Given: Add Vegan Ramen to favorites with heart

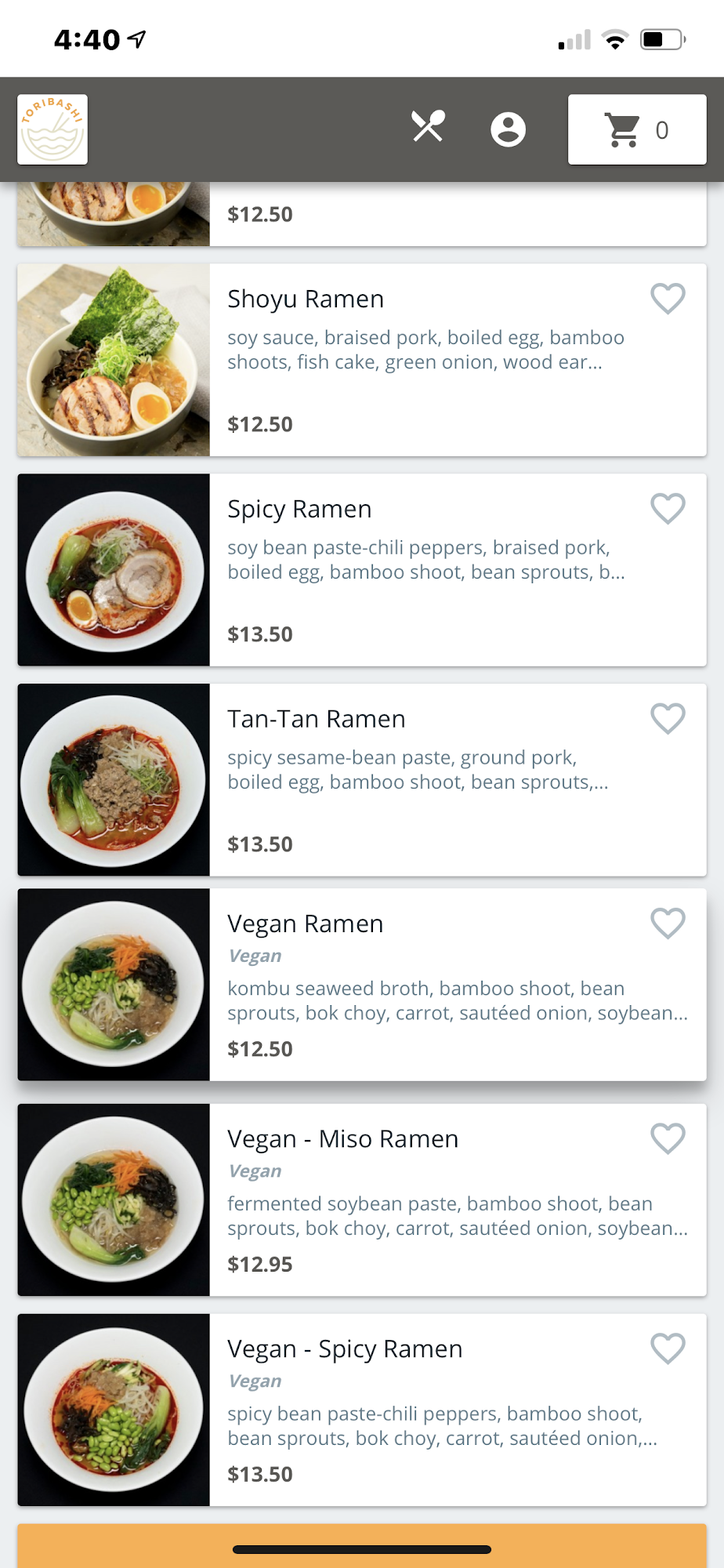Looking at the screenshot, I should click(668, 924).
